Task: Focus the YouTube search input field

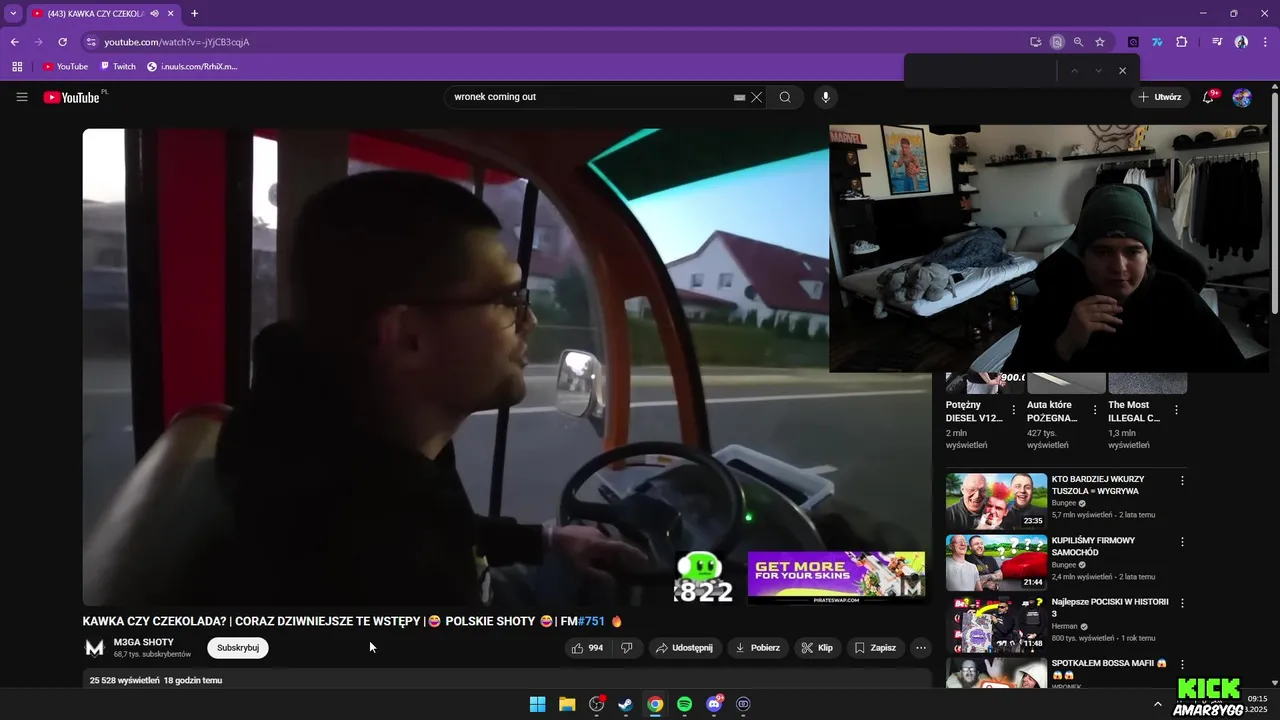Action: 590,97
